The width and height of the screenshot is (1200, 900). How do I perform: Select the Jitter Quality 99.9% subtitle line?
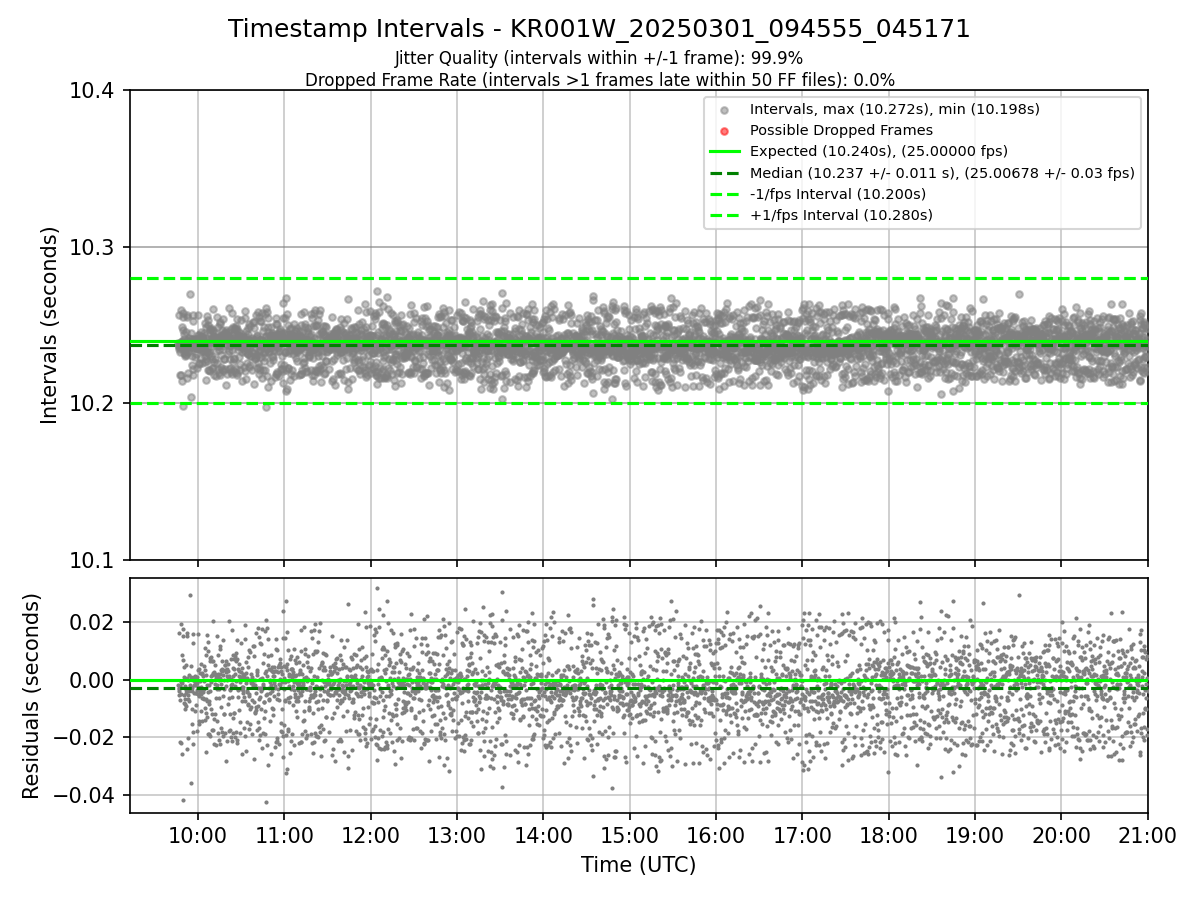coord(599,59)
